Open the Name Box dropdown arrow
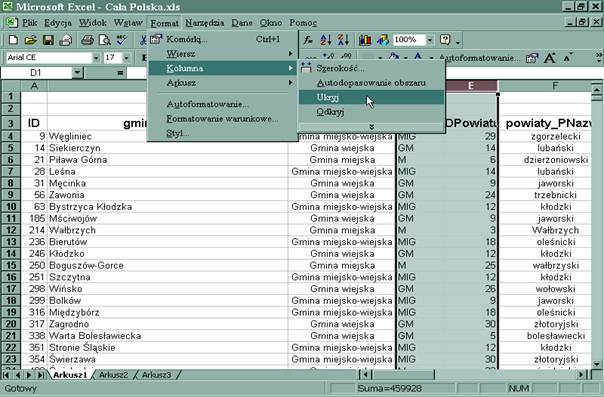The width and height of the screenshot is (604, 397). tap(77, 72)
